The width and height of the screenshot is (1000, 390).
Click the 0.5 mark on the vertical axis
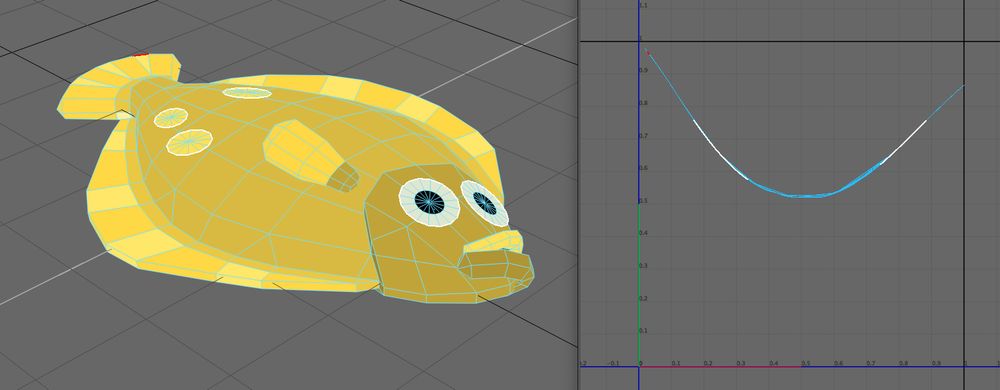click(642, 201)
